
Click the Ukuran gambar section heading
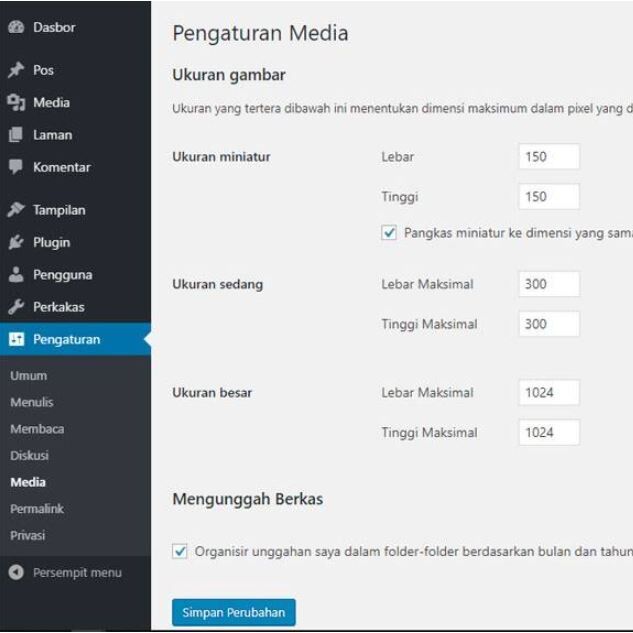click(x=229, y=75)
